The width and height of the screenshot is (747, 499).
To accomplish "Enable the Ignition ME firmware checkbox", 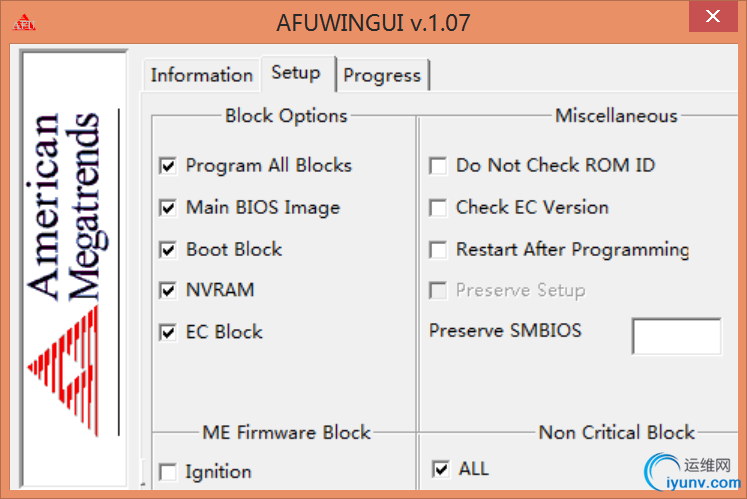I will [x=168, y=472].
